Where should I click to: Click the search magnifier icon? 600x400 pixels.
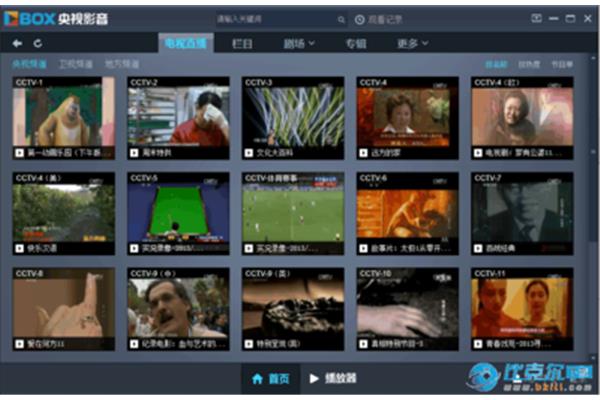point(341,20)
